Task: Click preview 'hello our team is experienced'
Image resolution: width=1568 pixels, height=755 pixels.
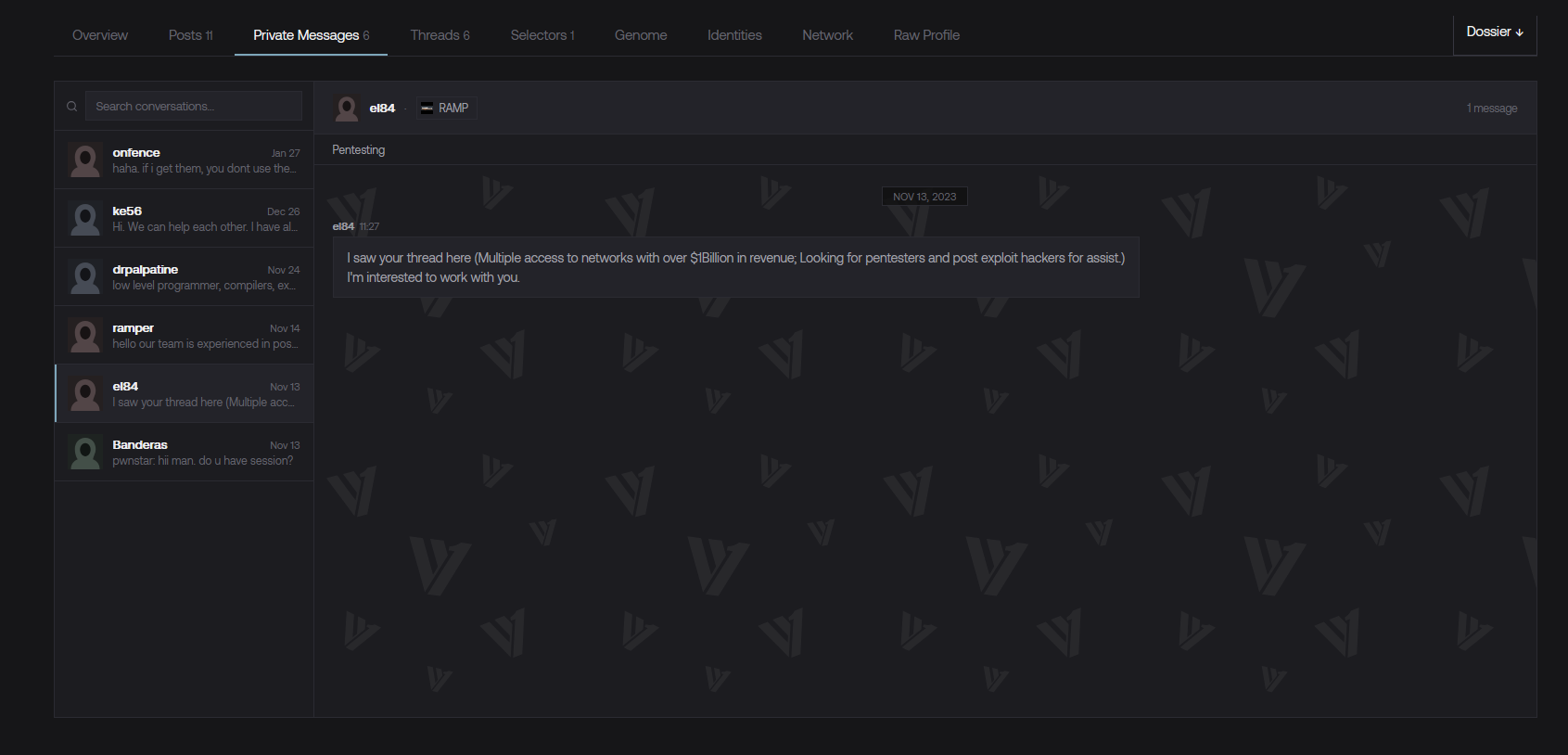Action: pos(205,343)
